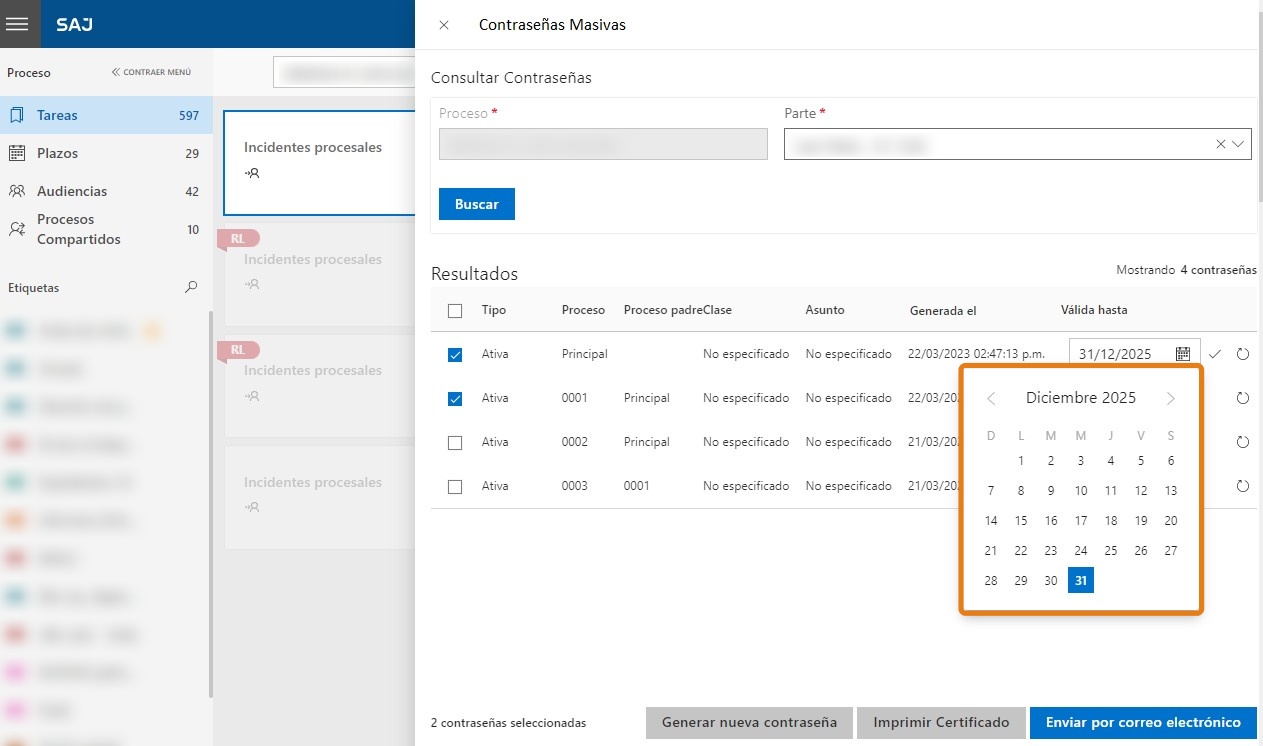This screenshot has height=746, width=1263.
Task: Click the Tareas clipboard icon
Action: (x=16, y=115)
